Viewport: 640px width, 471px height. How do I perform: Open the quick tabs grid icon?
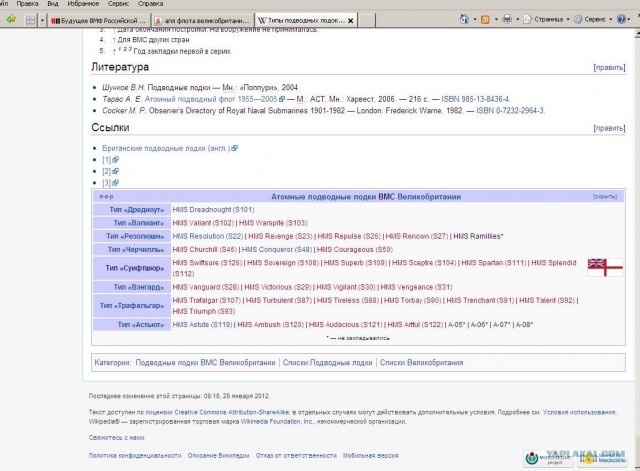click(x=30, y=20)
